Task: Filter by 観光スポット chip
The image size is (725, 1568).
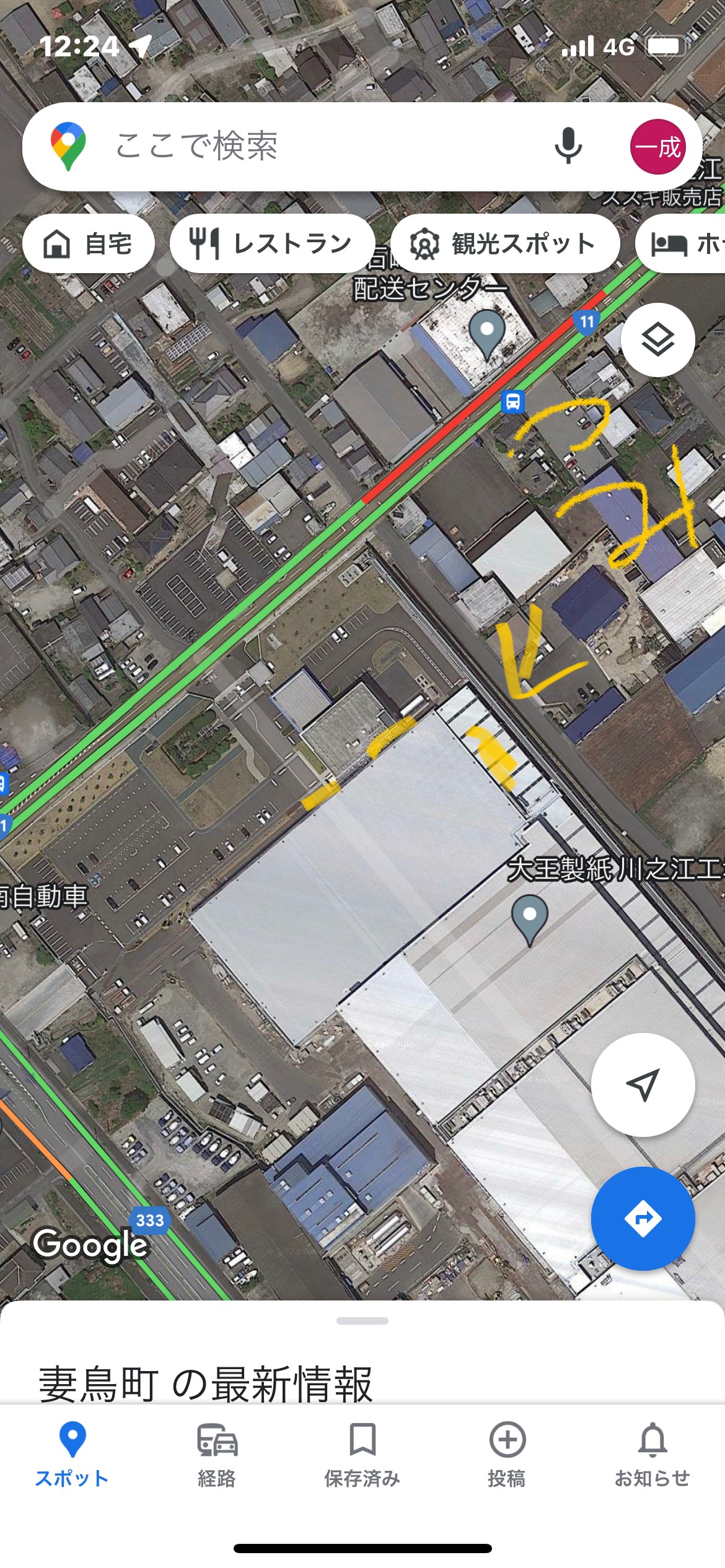Action: (505, 243)
